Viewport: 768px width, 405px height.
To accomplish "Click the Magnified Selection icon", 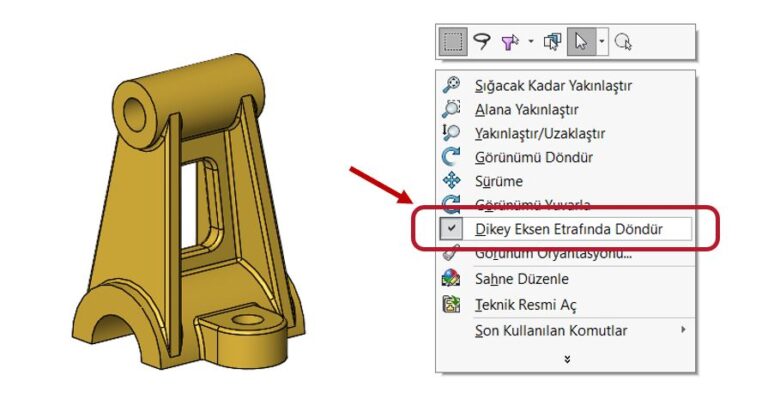I will pos(623,42).
